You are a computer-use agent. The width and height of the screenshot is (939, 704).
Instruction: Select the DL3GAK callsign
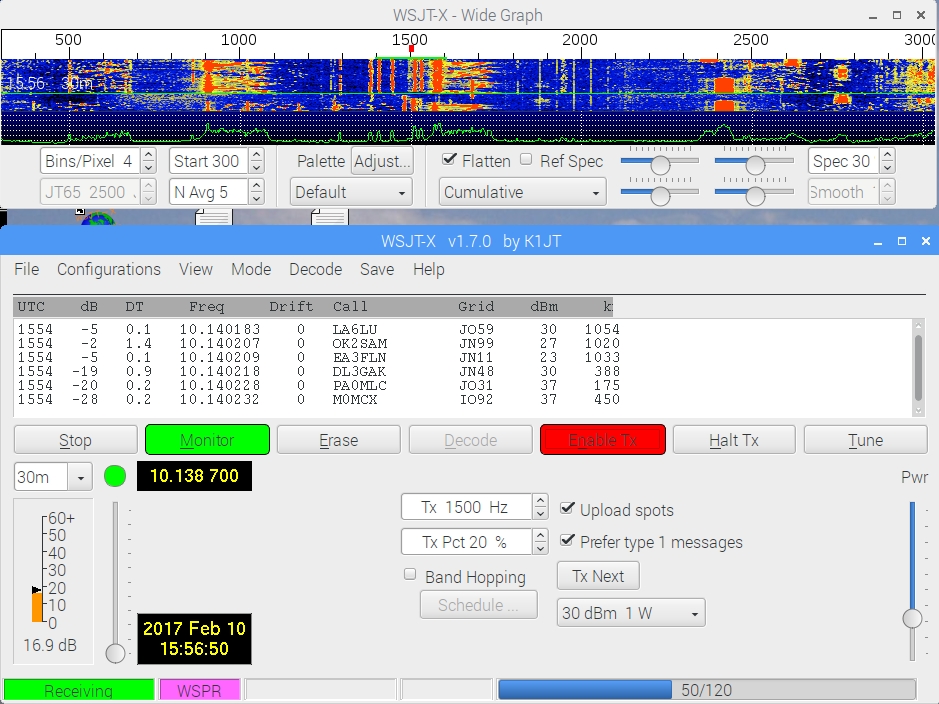359,372
